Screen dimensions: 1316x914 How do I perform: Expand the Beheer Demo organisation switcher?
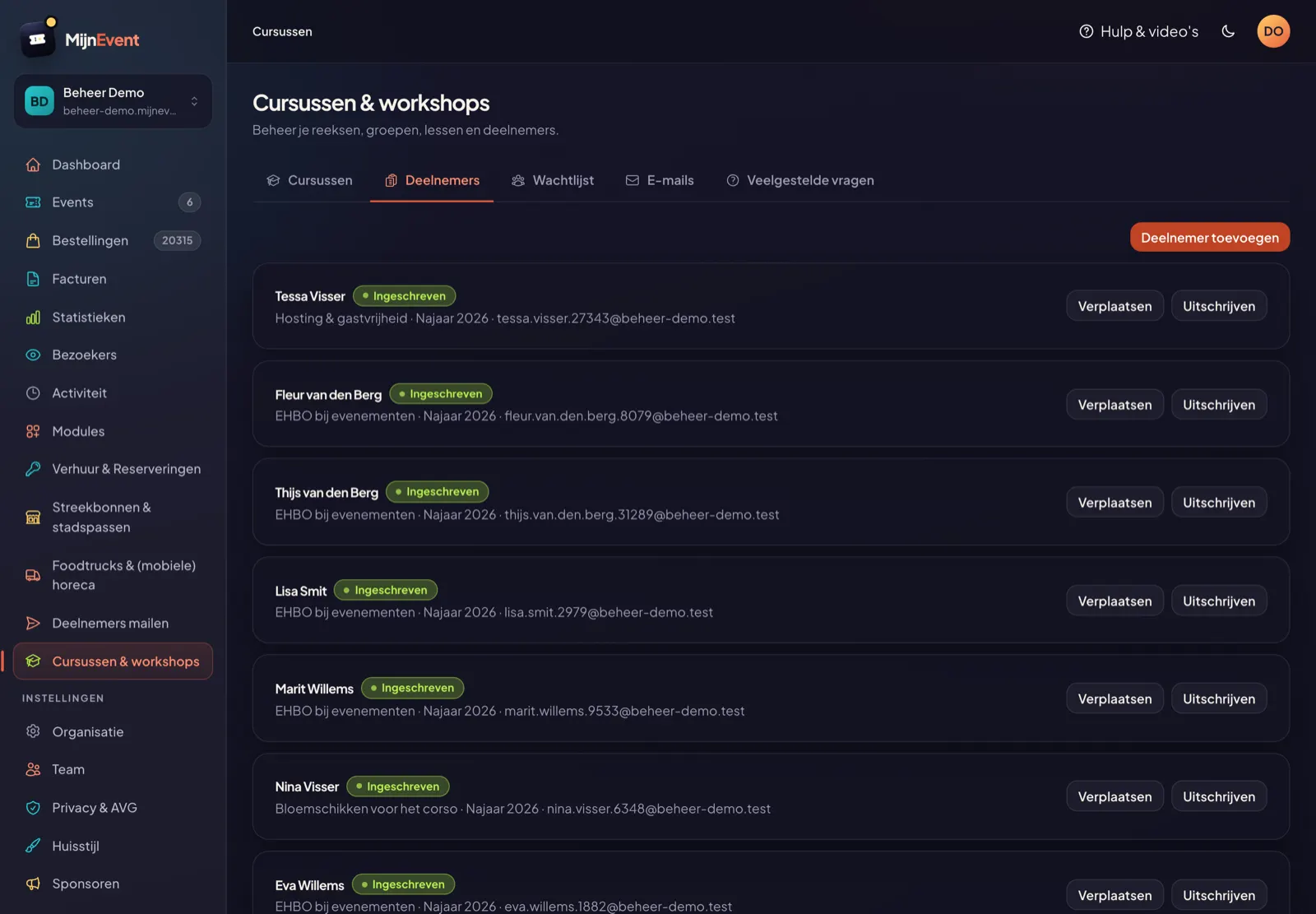[113, 101]
